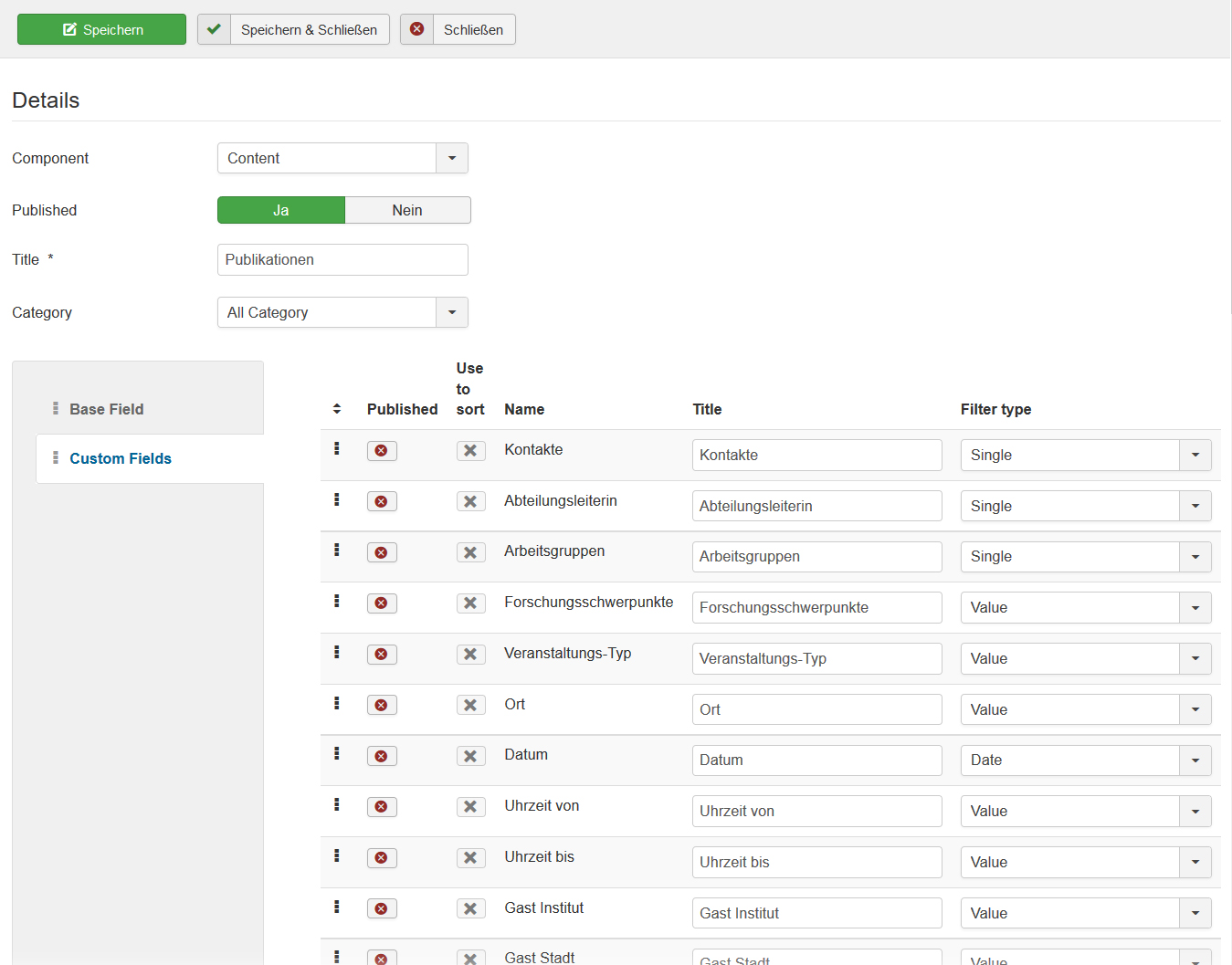This screenshot has width=1232, height=965.
Task: Switch to the Base Field tab
Action: [107, 409]
